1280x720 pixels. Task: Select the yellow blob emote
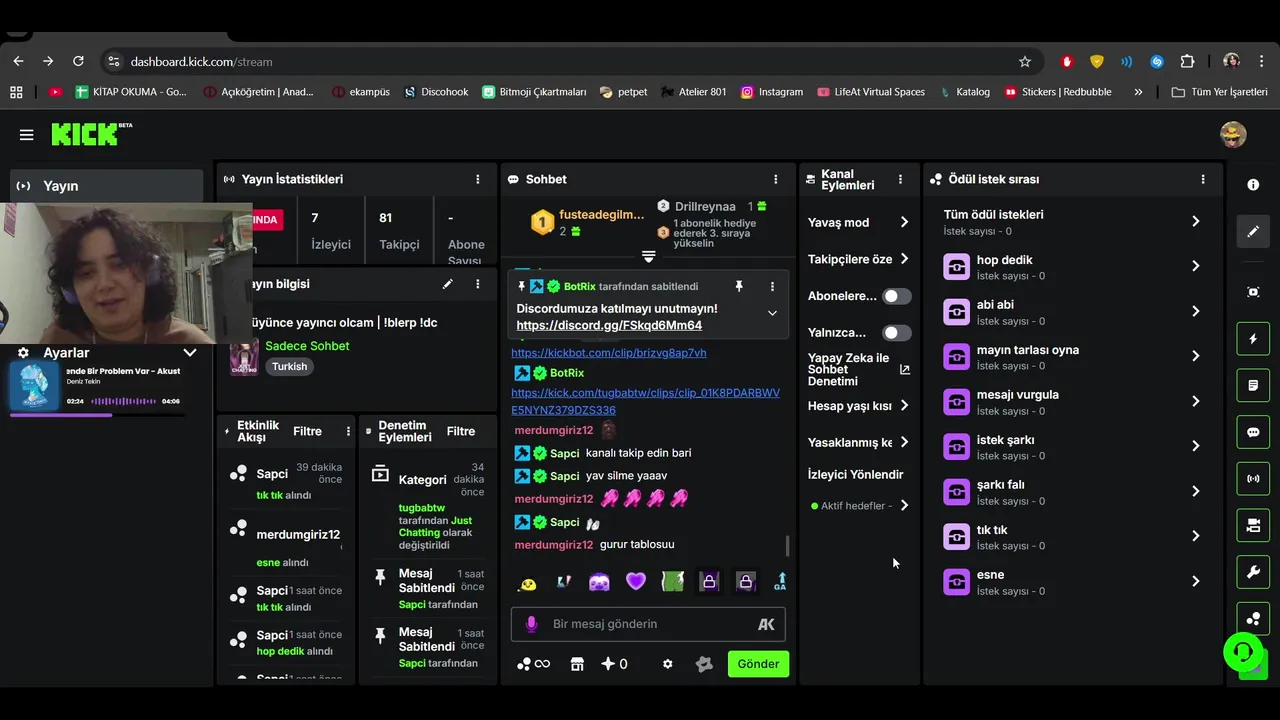click(x=527, y=583)
